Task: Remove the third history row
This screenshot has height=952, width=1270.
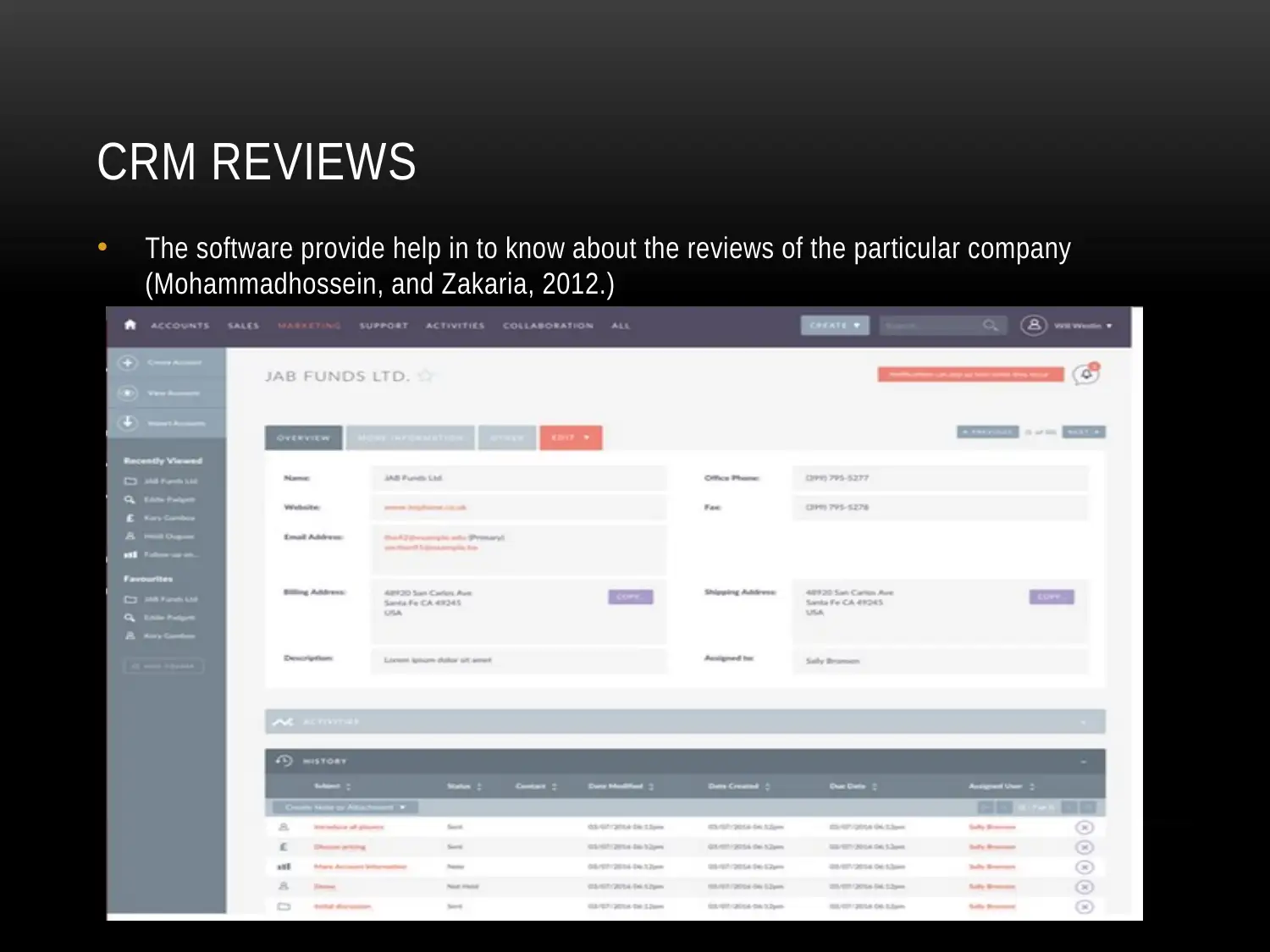Action: coord(1085,867)
